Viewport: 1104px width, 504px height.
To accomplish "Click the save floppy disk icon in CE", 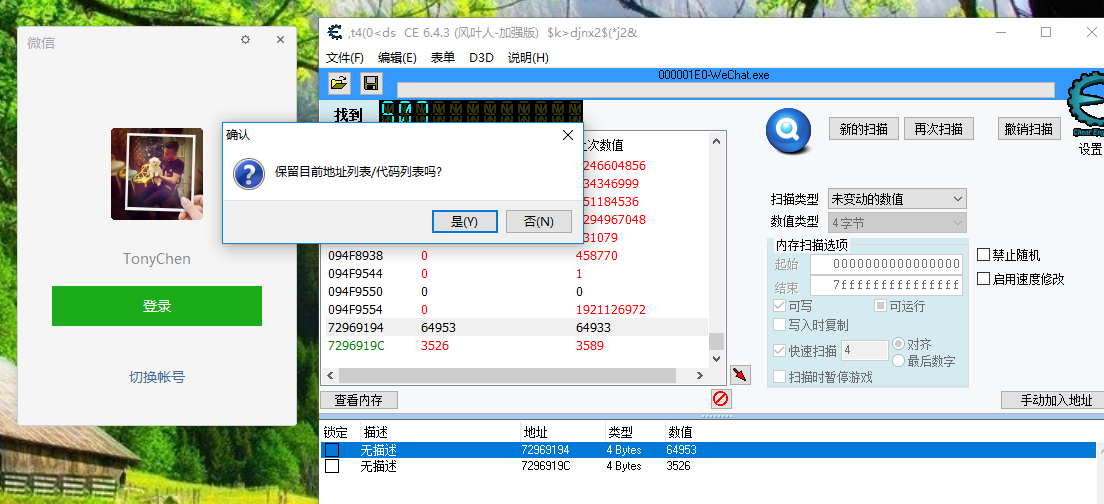I will pyautogui.click(x=371, y=84).
